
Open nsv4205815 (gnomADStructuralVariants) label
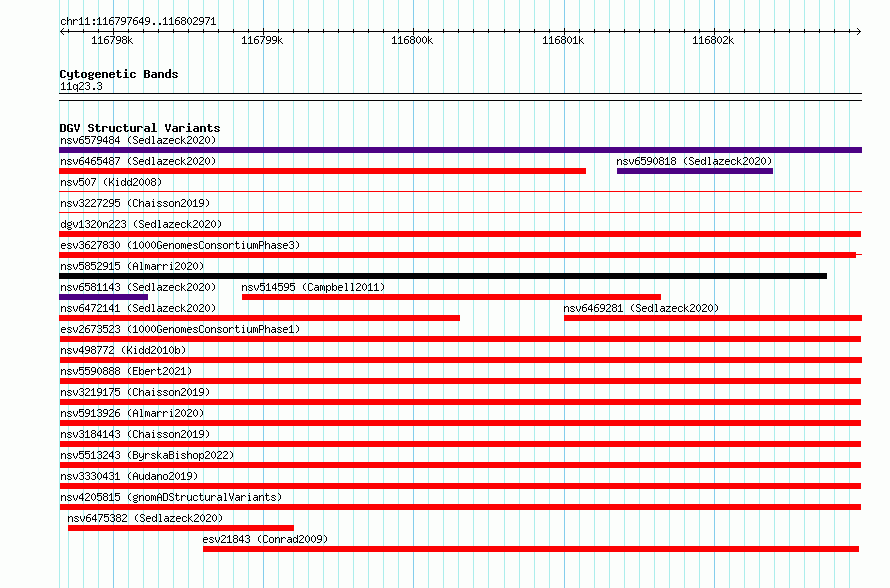tap(171, 497)
